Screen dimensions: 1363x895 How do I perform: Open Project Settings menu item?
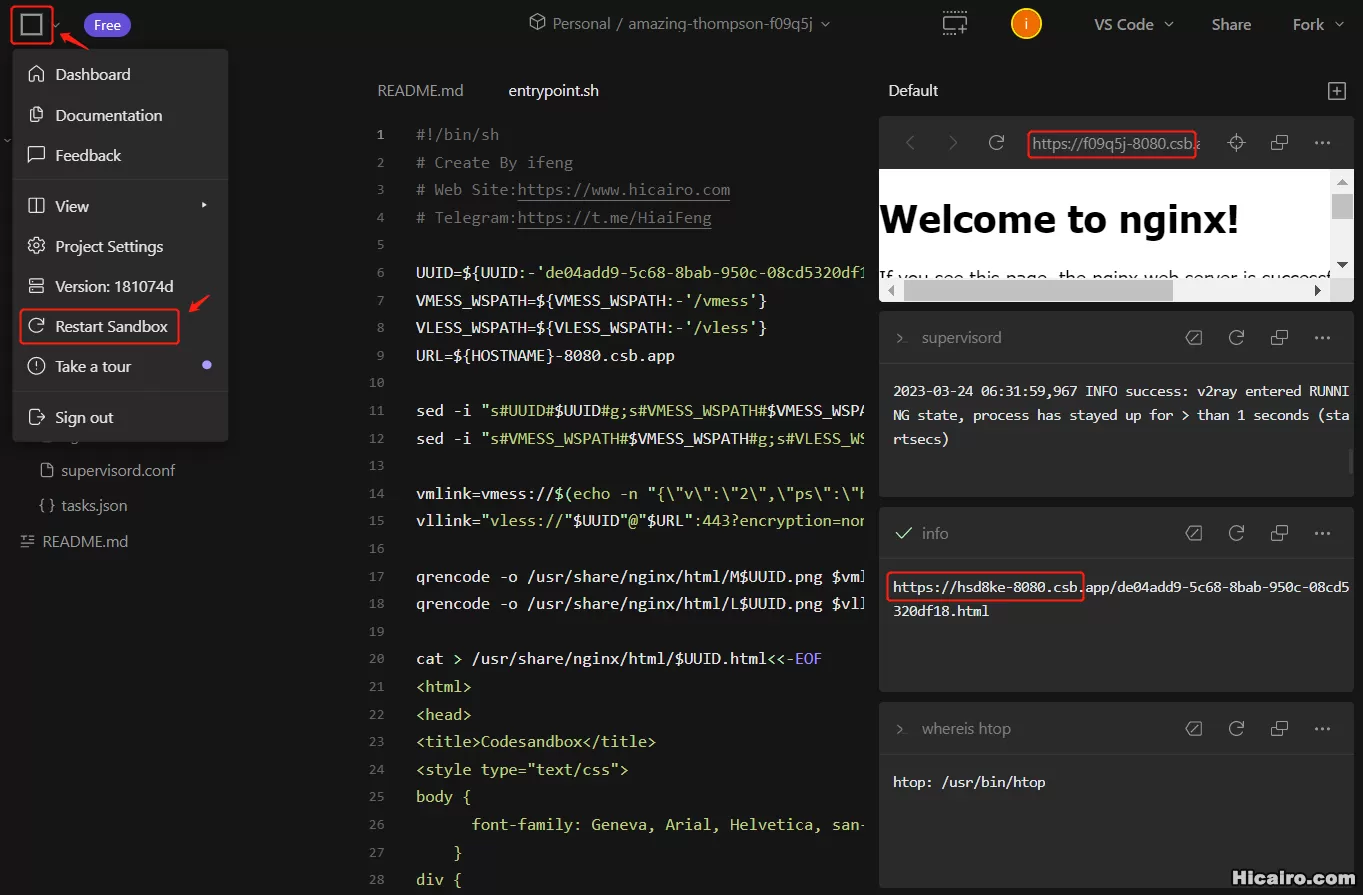(x=108, y=246)
